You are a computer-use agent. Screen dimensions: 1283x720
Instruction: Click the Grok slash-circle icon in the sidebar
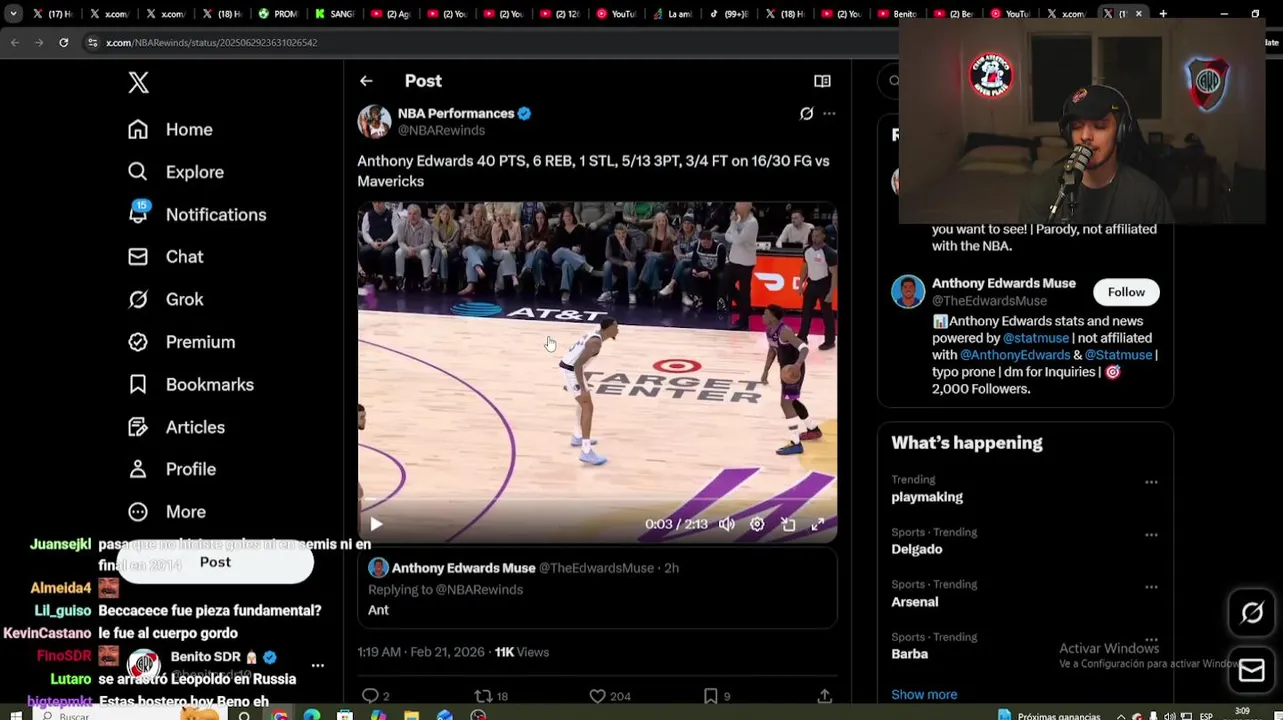pyautogui.click(x=138, y=299)
